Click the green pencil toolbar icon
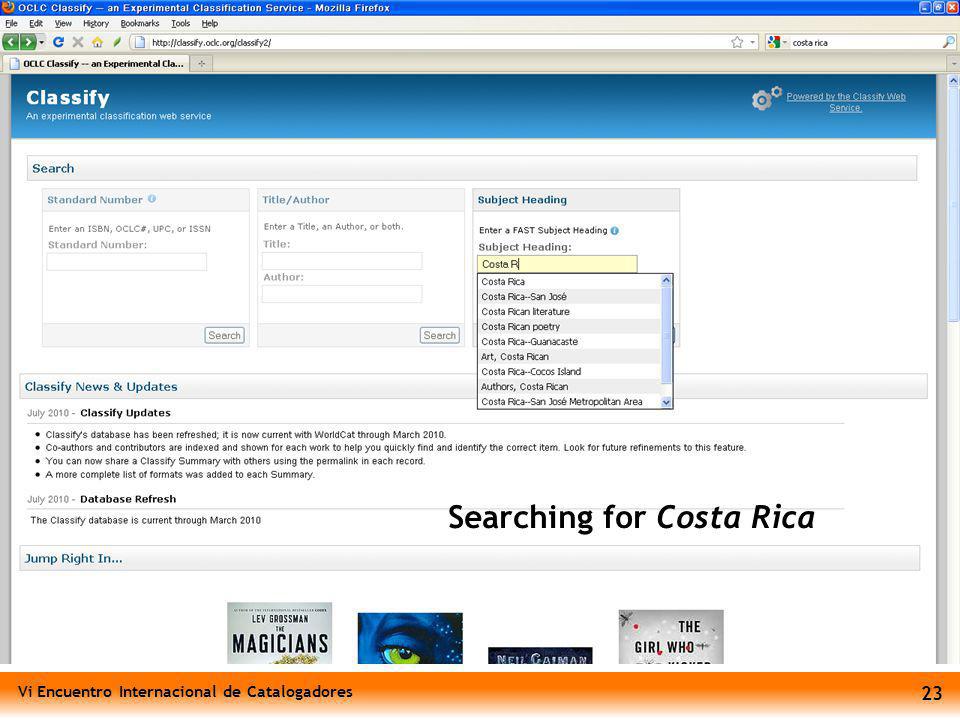960x720 pixels. [117, 42]
